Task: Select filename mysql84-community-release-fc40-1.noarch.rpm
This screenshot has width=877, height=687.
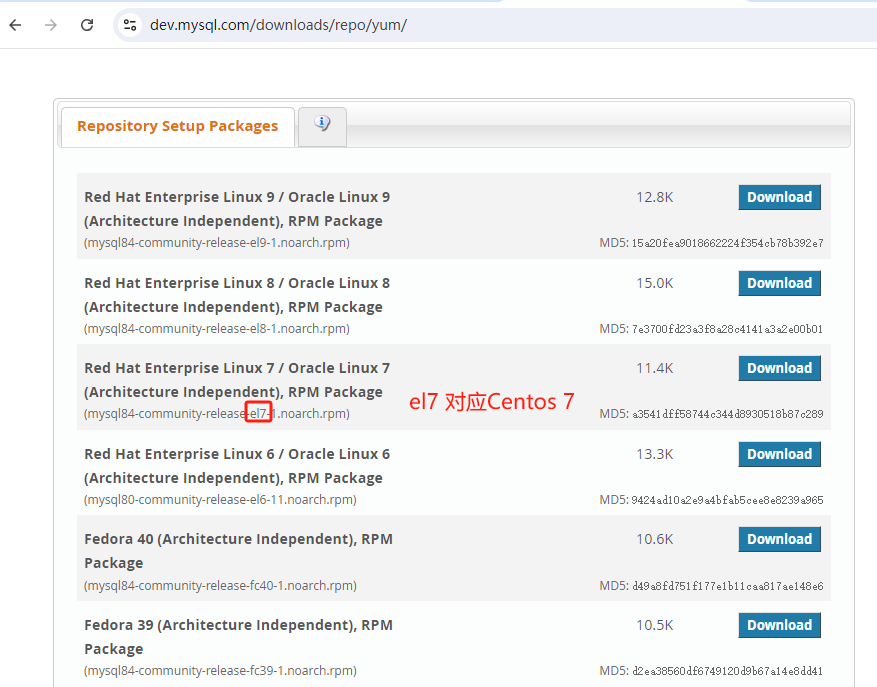Action: pos(220,586)
